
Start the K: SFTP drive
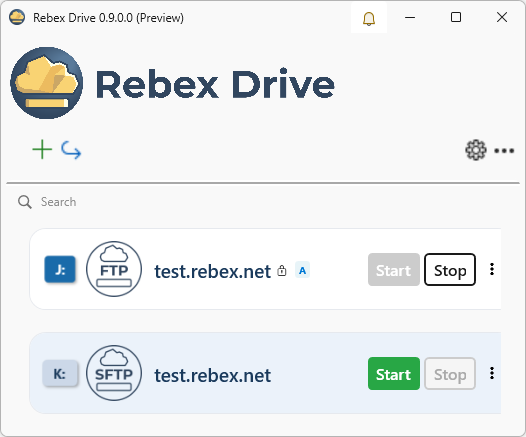pyautogui.click(x=394, y=374)
